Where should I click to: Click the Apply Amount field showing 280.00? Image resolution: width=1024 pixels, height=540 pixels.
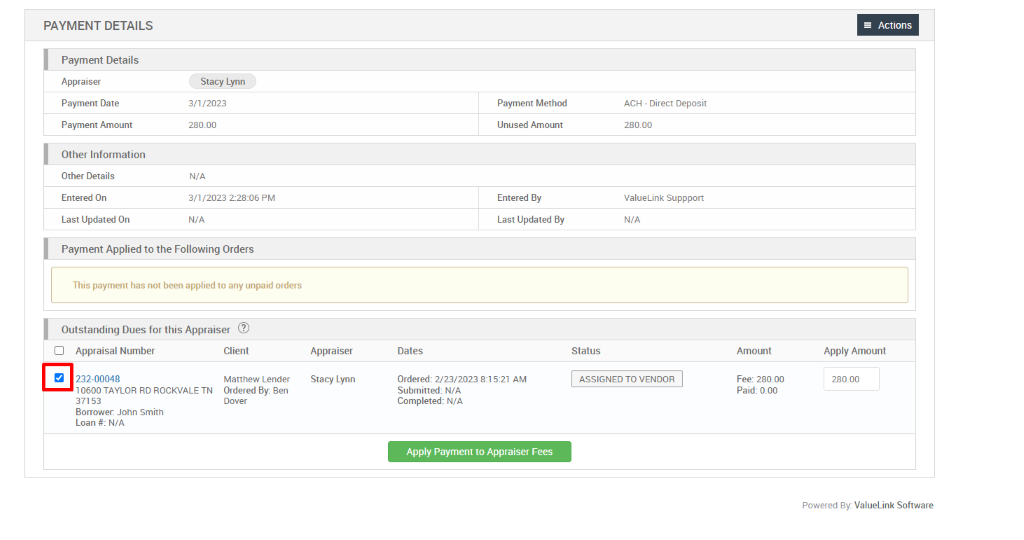pos(851,379)
